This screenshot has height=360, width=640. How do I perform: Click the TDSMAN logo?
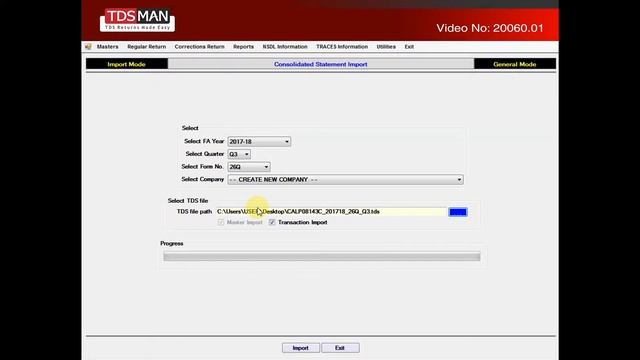click(x=137, y=20)
